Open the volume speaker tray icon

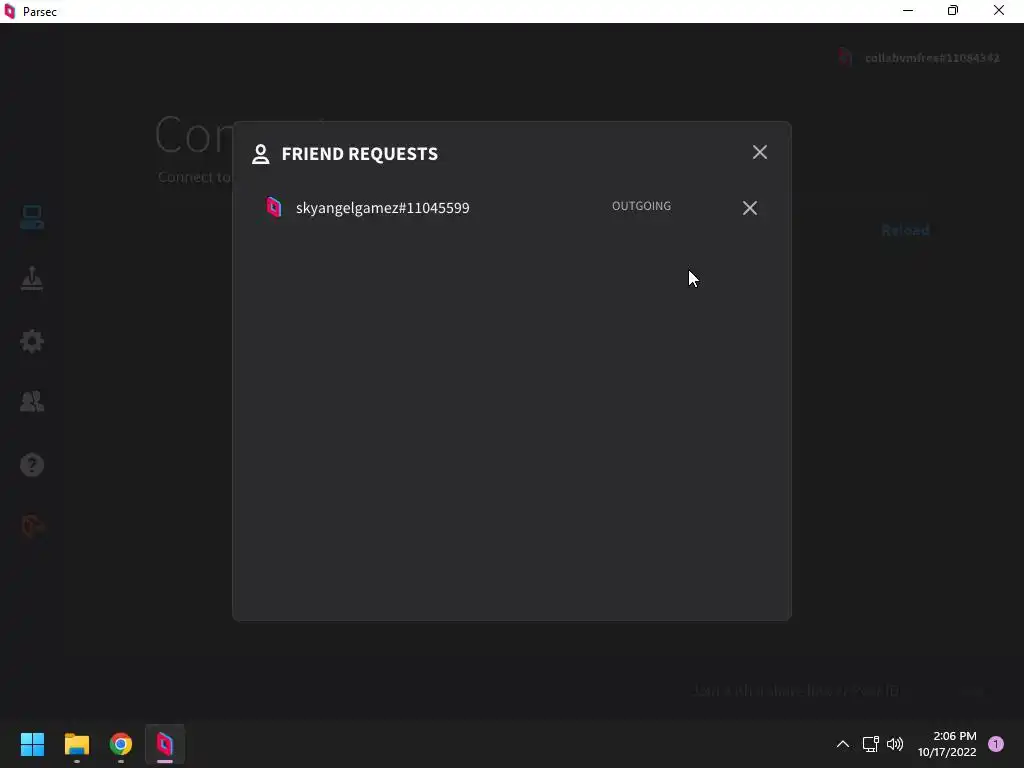[x=895, y=744]
